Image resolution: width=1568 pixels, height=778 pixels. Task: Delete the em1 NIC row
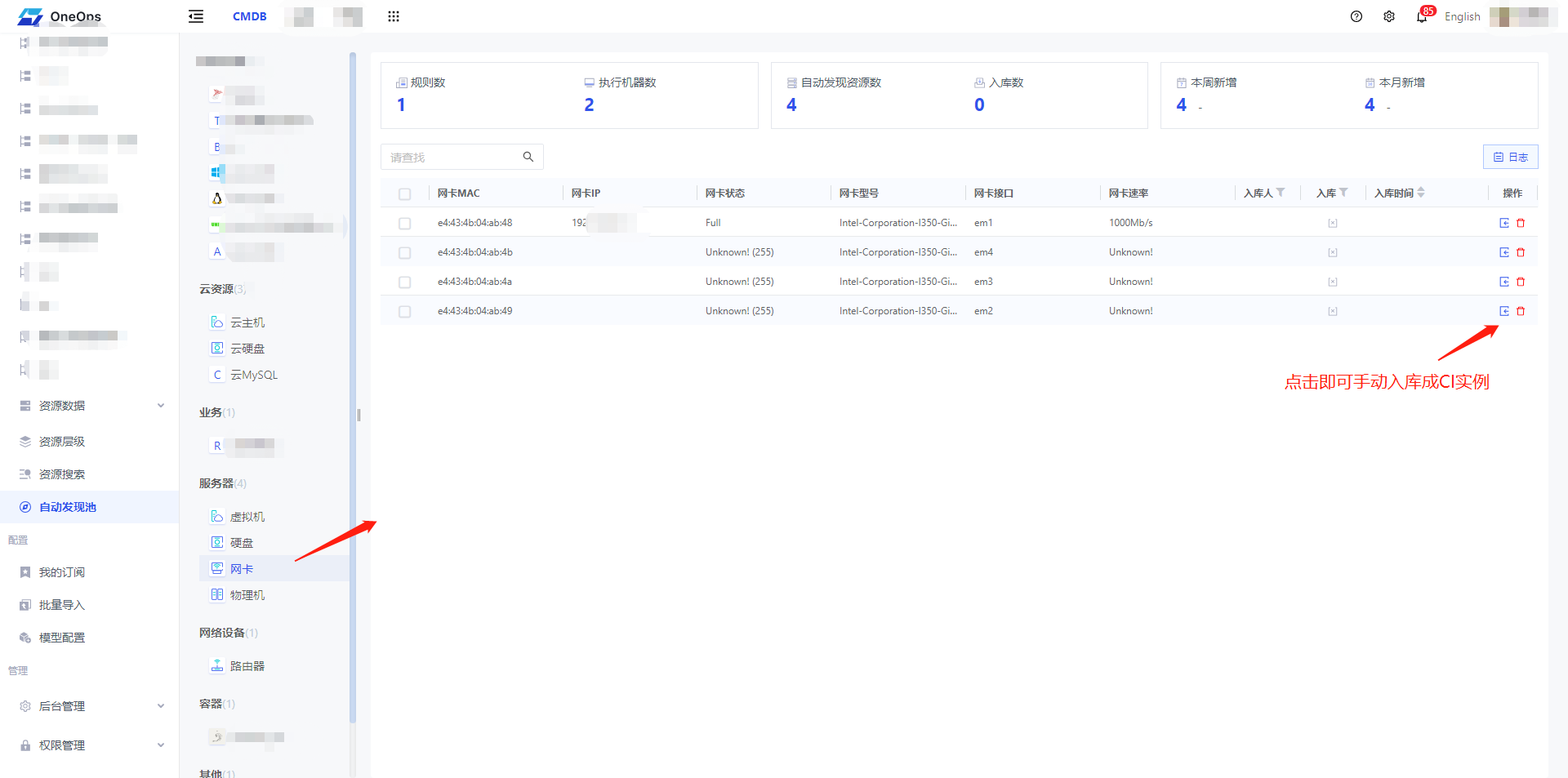[x=1521, y=223]
